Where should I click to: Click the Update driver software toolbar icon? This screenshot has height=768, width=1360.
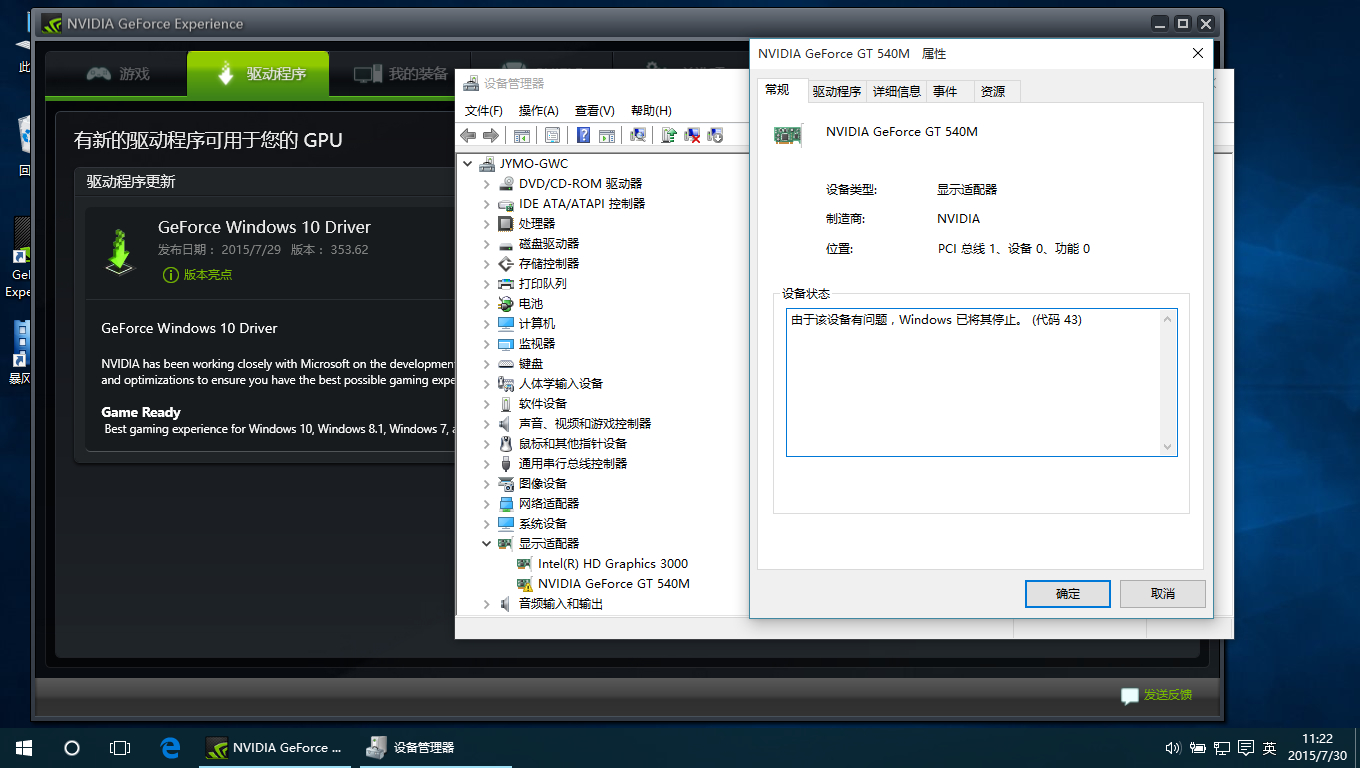(x=669, y=135)
